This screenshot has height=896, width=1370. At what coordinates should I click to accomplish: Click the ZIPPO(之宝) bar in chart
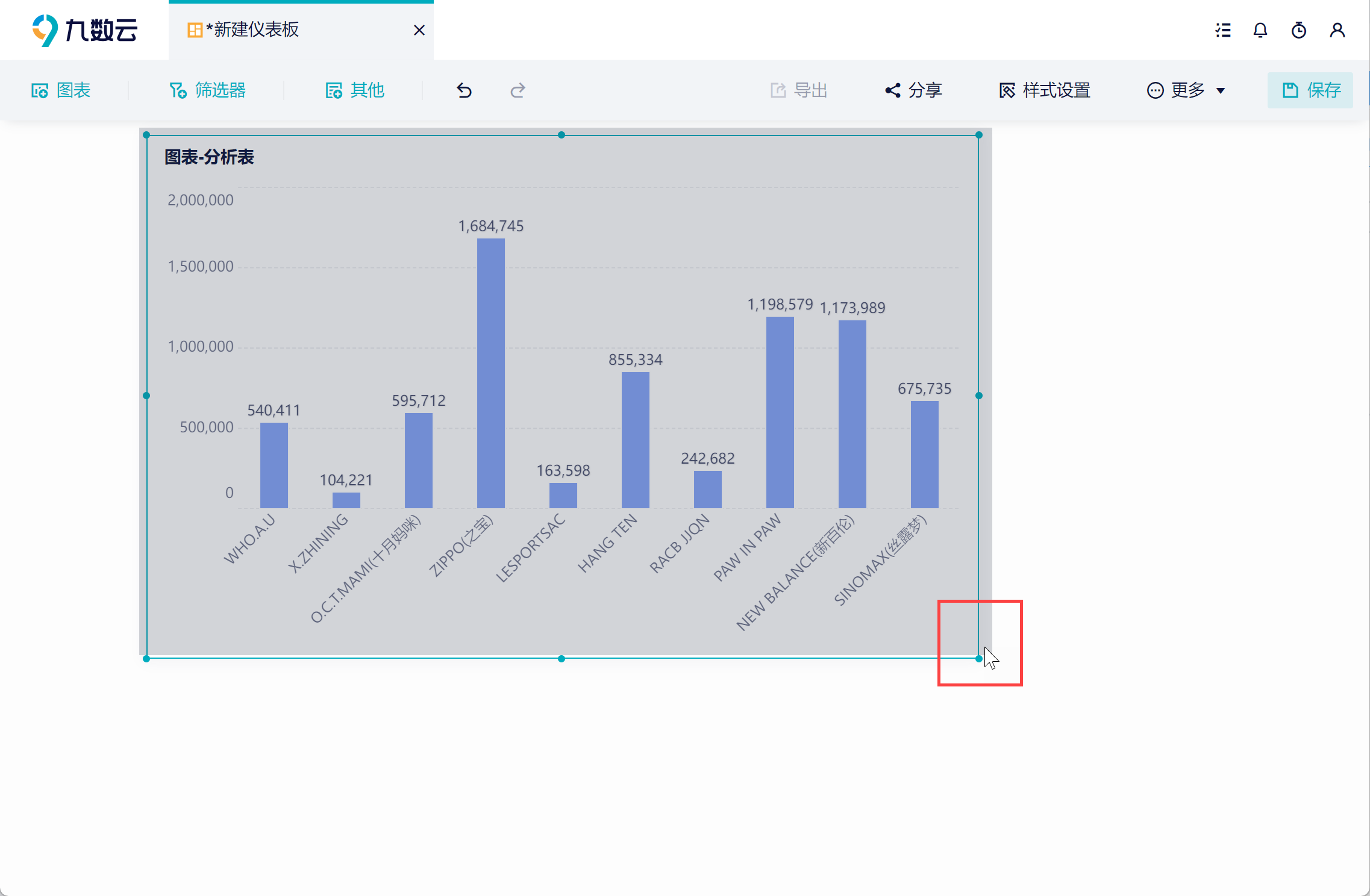491,373
